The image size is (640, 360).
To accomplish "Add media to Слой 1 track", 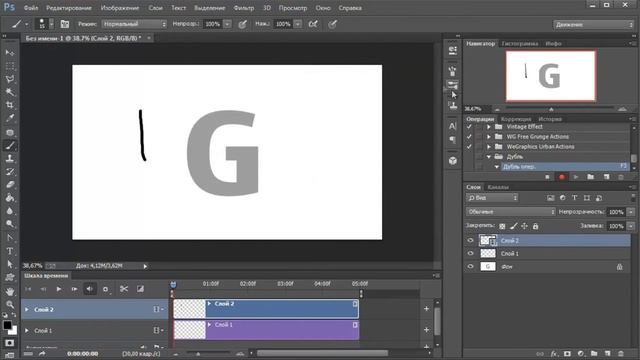I will click(426, 329).
